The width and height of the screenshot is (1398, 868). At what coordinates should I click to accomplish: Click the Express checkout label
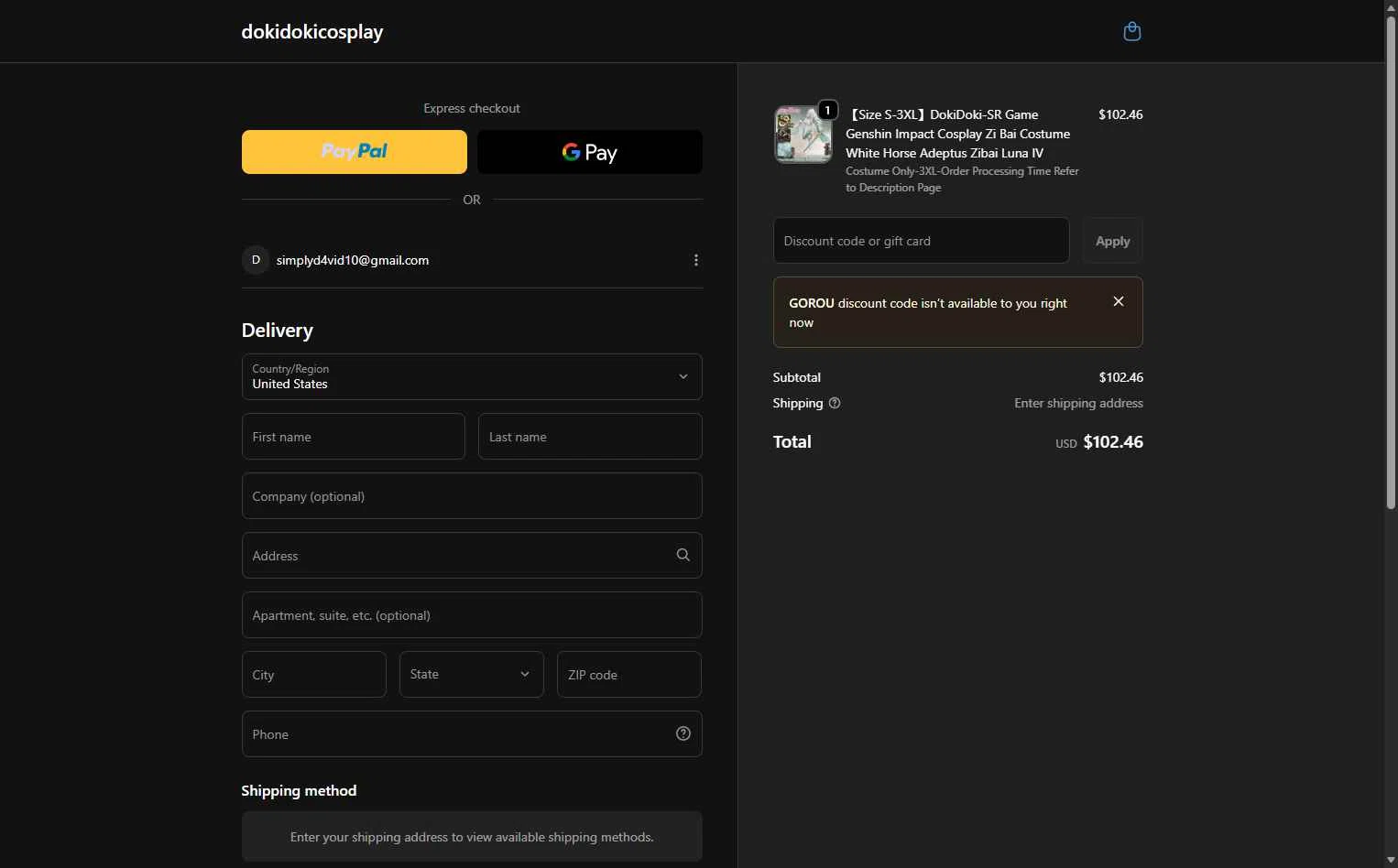tap(472, 108)
